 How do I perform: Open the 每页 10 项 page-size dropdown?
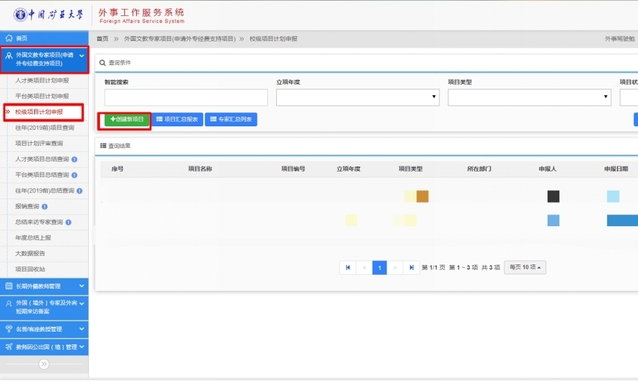(525, 267)
